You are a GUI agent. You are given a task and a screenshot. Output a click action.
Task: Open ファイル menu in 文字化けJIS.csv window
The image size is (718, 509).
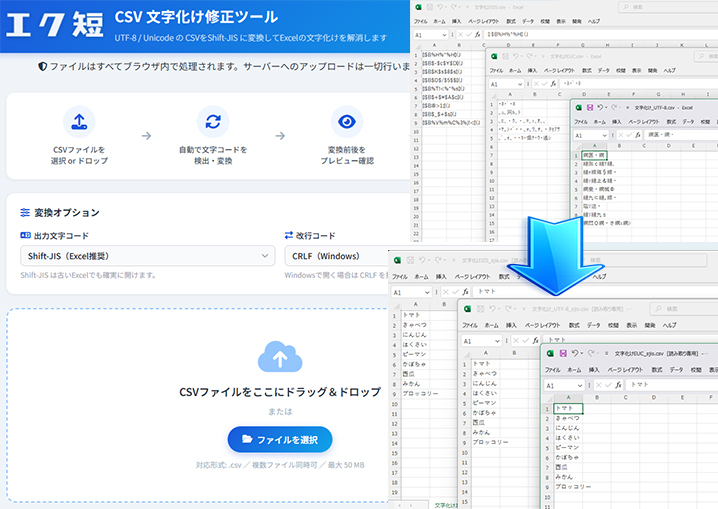pos(420,21)
